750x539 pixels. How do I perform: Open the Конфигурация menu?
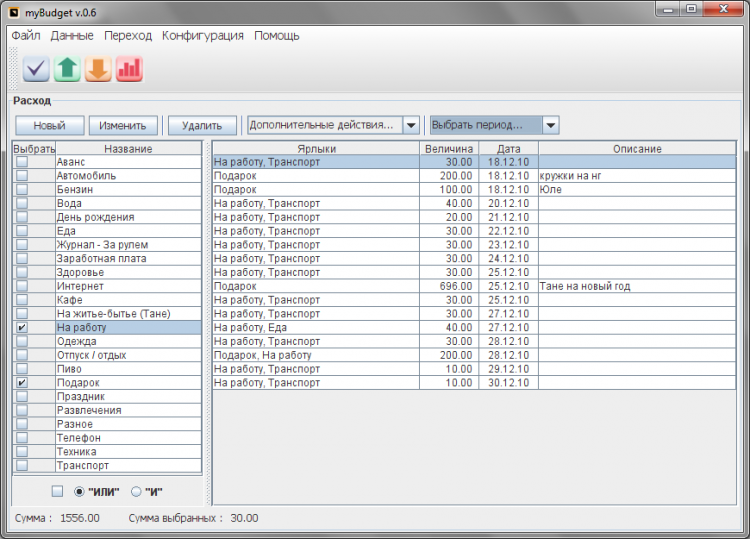(203, 36)
